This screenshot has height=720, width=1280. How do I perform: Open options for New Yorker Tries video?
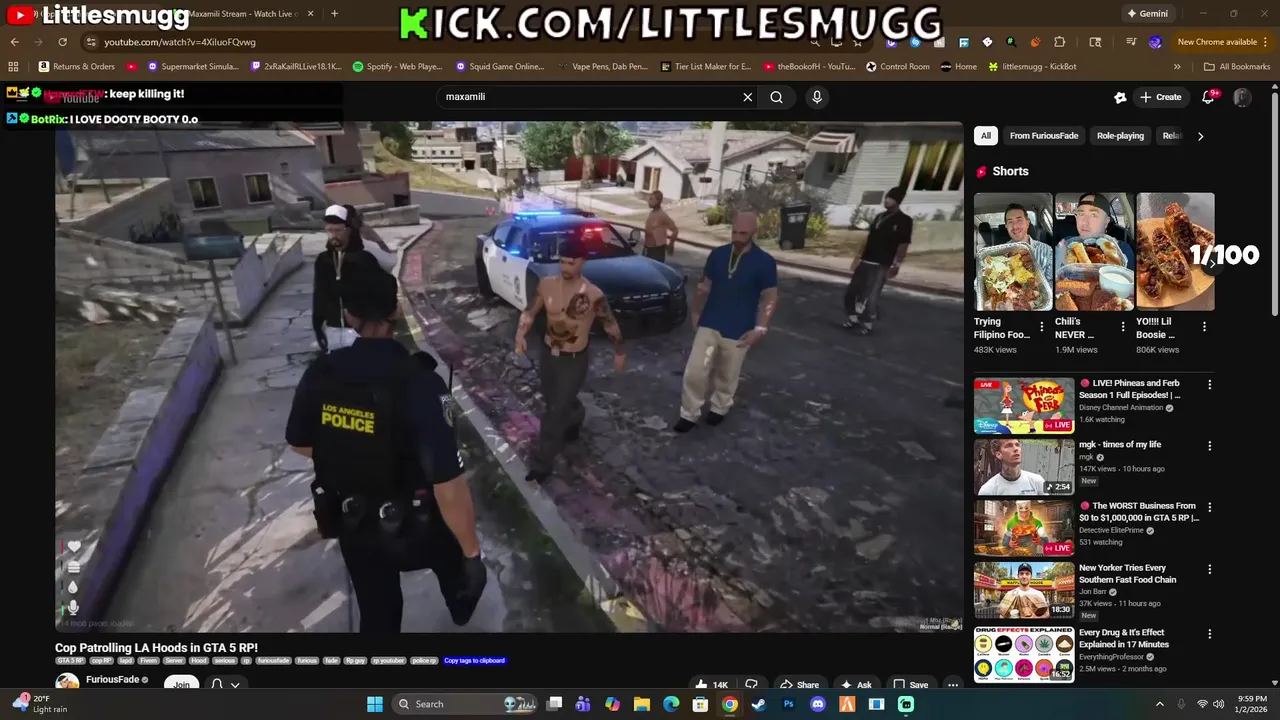(1209, 570)
